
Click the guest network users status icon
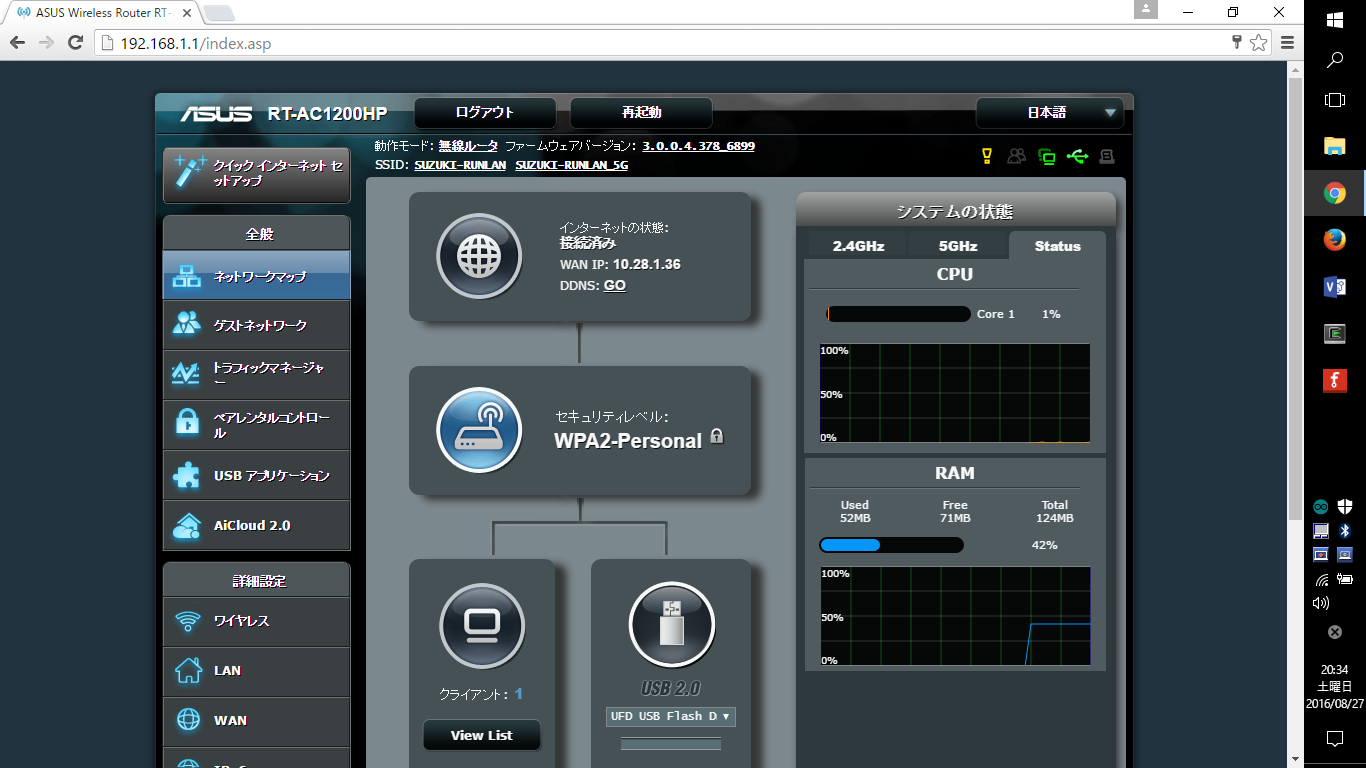1017,156
